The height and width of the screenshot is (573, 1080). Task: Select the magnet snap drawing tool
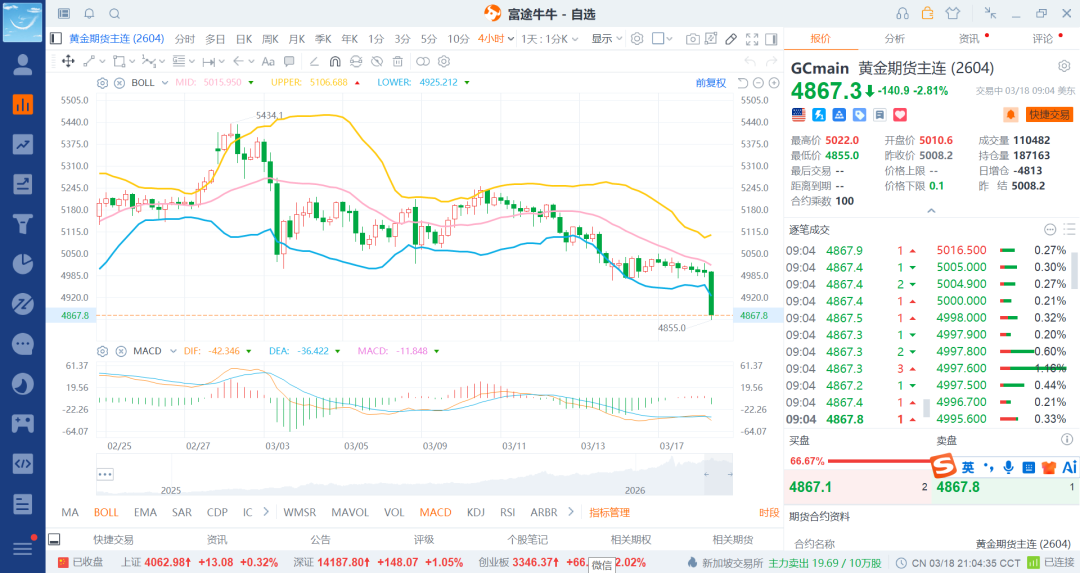tap(335, 61)
